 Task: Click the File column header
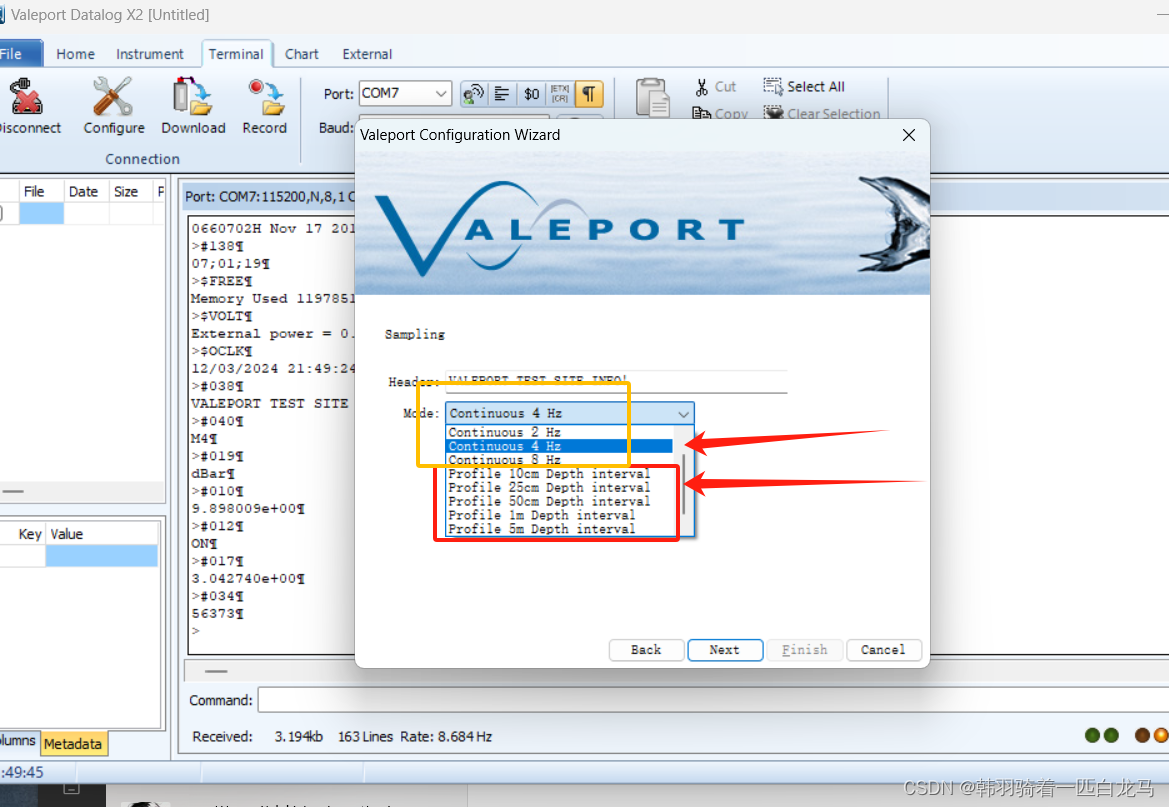pos(41,192)
